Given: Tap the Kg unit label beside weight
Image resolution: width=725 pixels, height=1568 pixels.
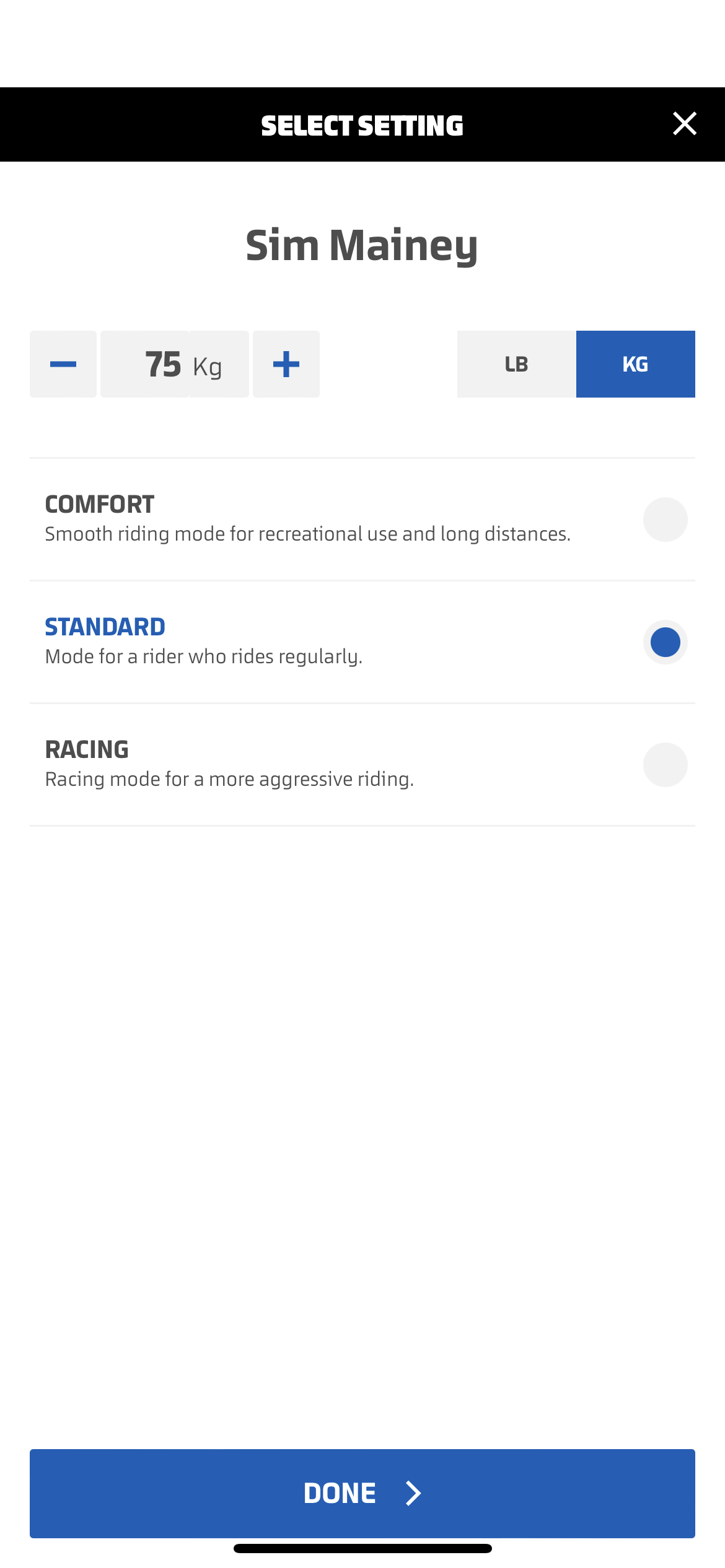Looking at the screenshot, I should point(208,367).
